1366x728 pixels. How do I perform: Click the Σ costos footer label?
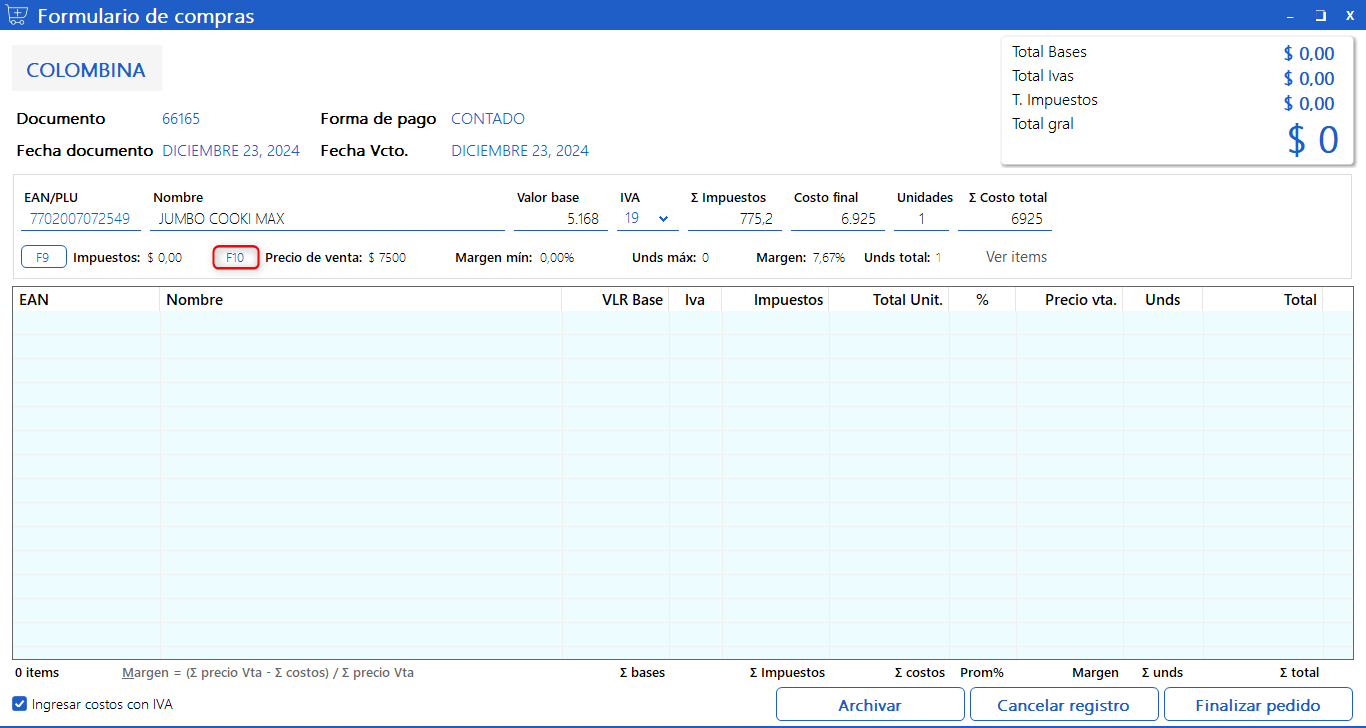(x=919, y=673)
